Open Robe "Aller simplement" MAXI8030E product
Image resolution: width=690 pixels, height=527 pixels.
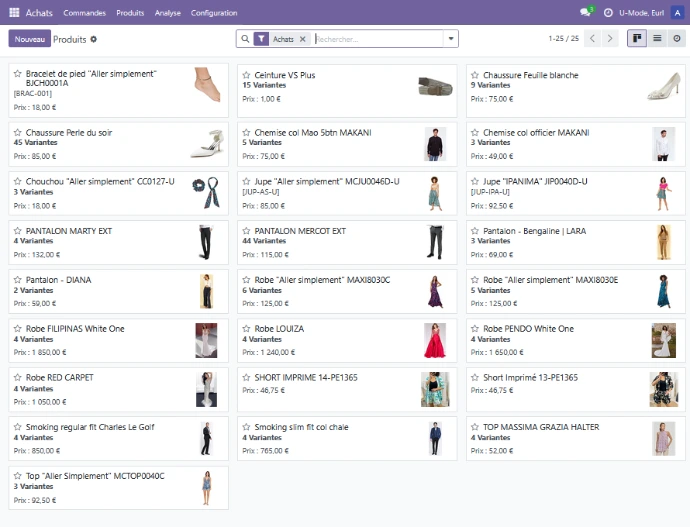pos(576,291)
